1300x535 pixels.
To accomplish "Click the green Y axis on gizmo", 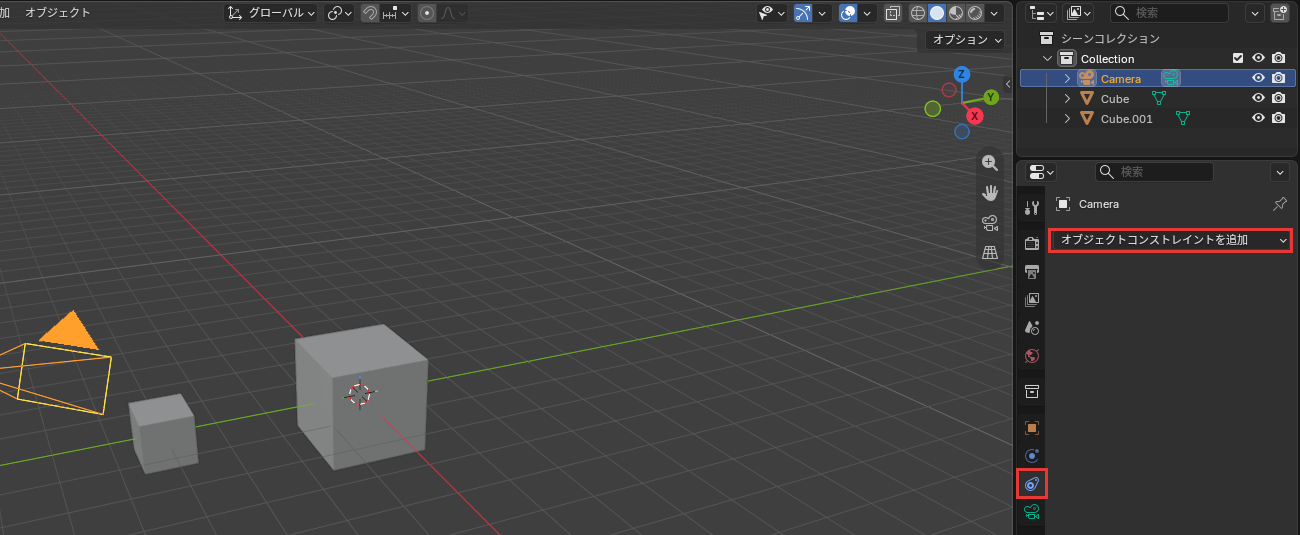I will point(991,97).
